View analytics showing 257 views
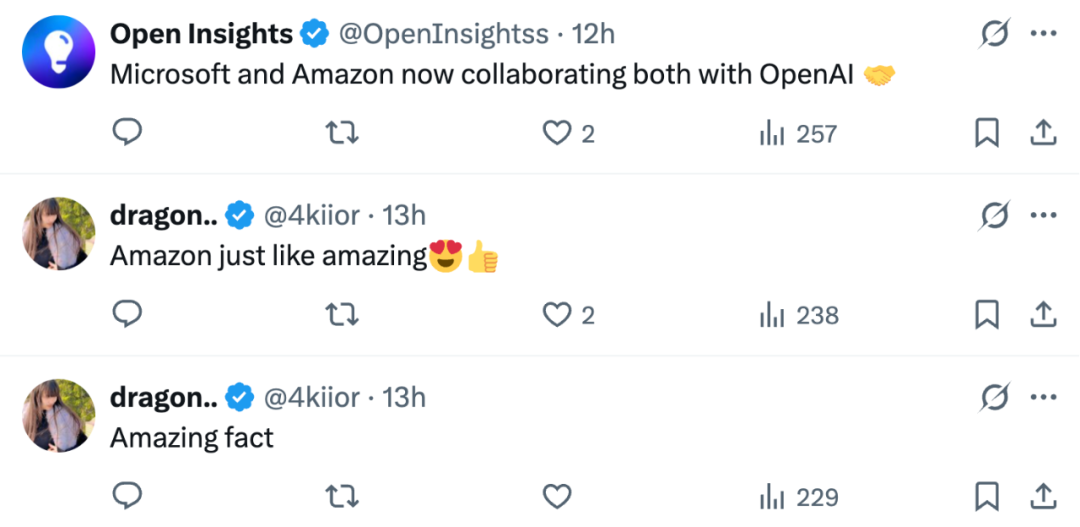1080x527 pixels. click(797, 133)
